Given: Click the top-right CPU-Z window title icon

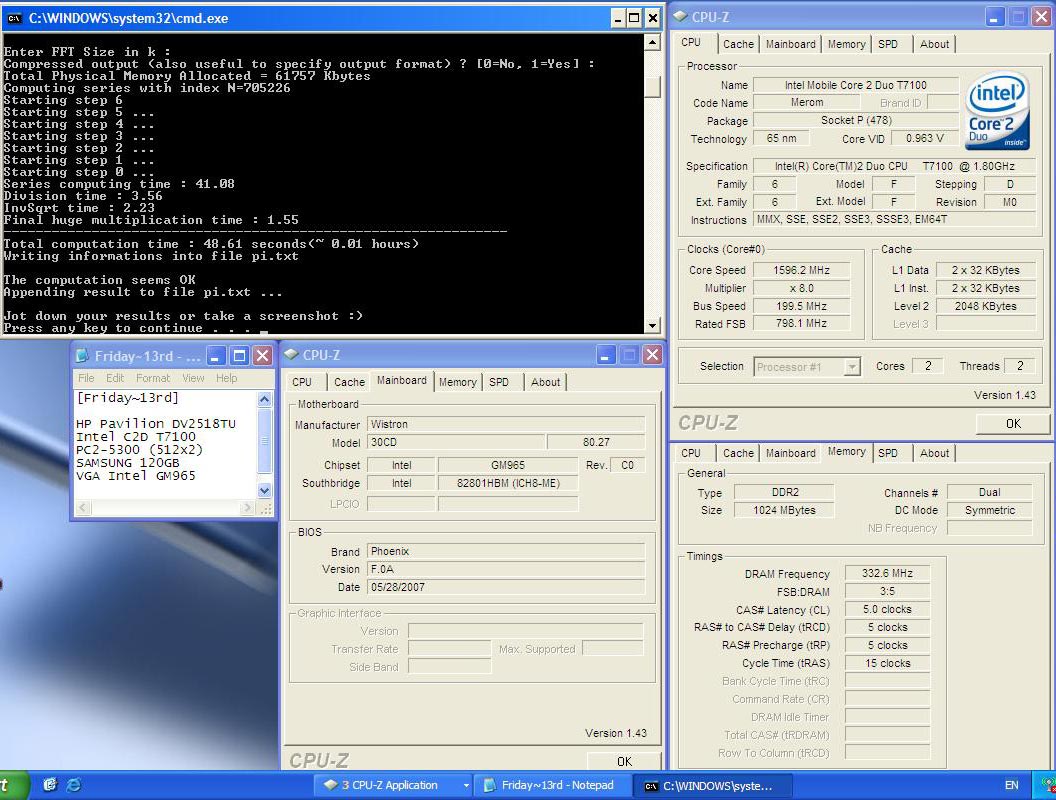Looking at the screenshot, I should click(681, 17).
